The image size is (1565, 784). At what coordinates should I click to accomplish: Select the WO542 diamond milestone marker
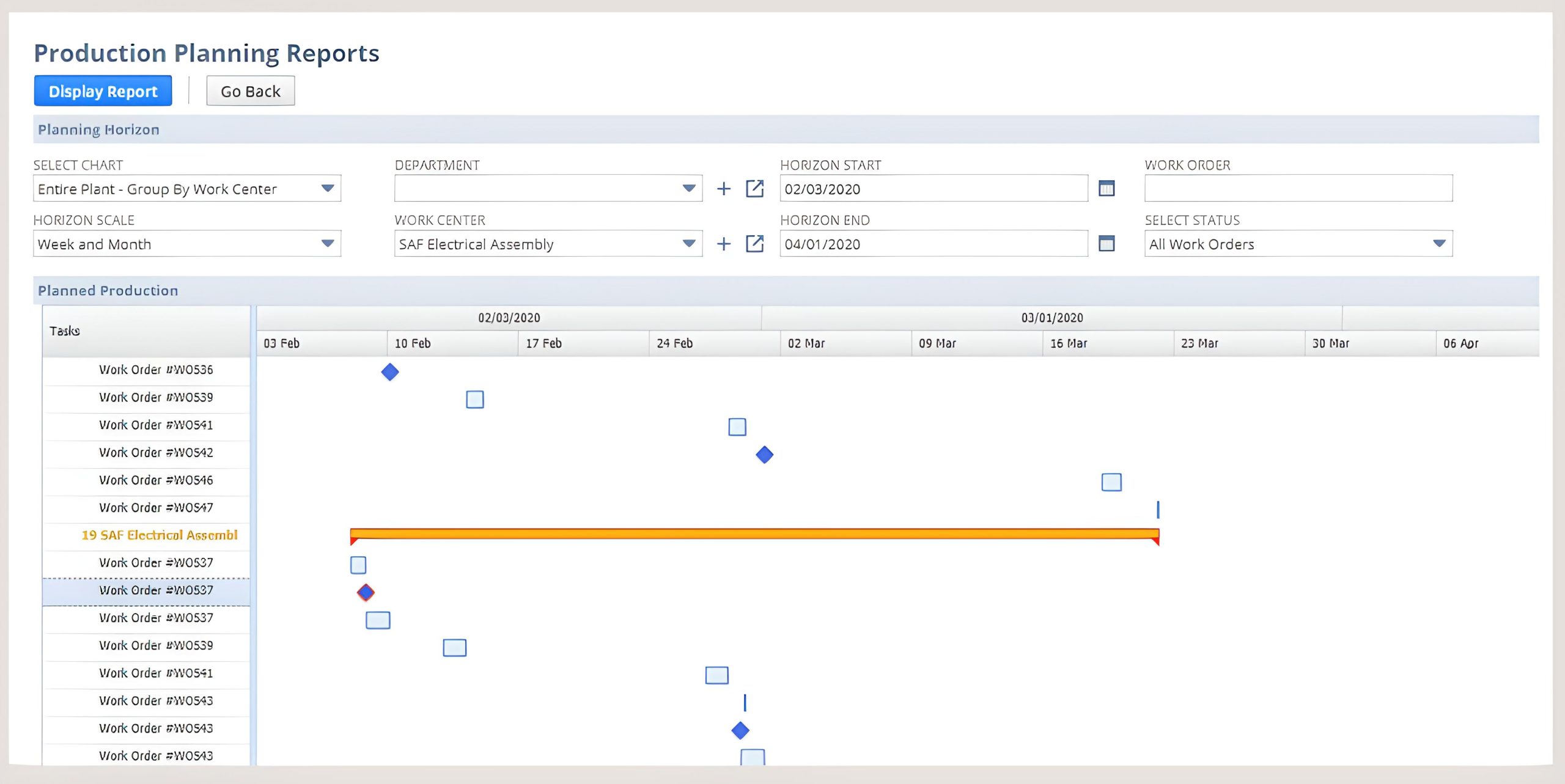[765, 455]
